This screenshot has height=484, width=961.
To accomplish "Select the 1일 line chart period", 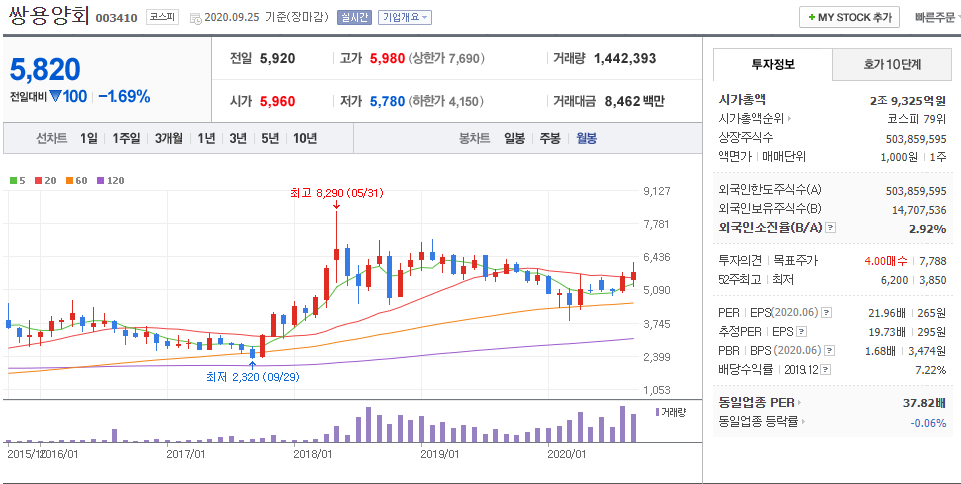I will [88, 138].
